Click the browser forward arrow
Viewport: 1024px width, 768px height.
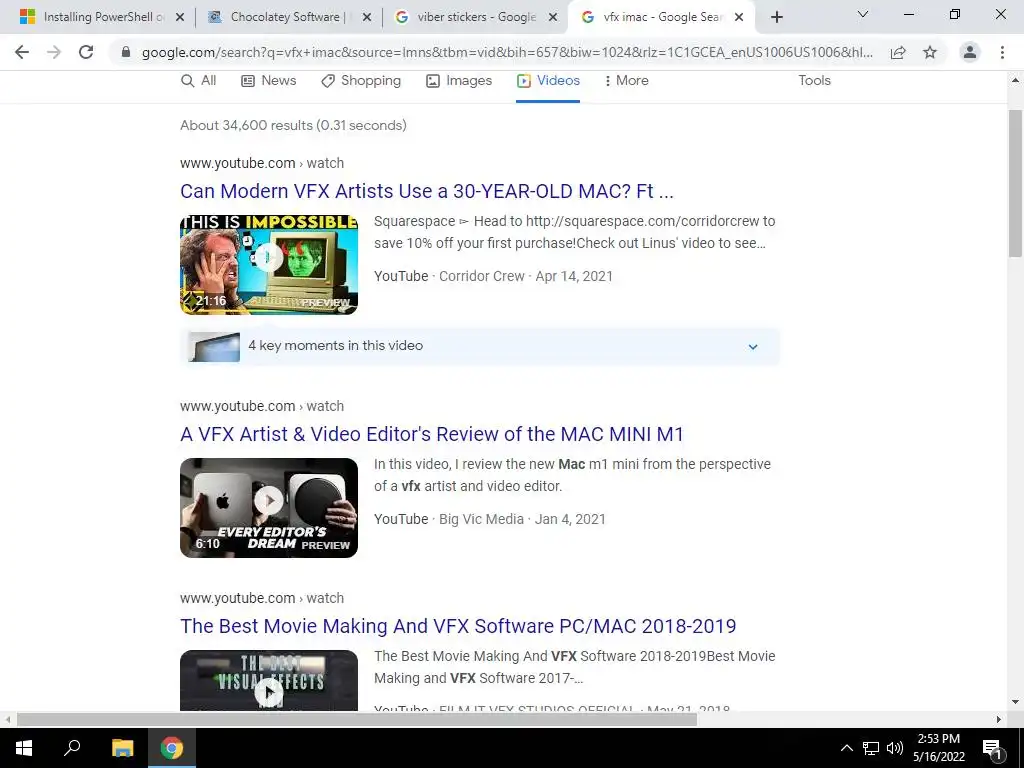click(54, 52)
